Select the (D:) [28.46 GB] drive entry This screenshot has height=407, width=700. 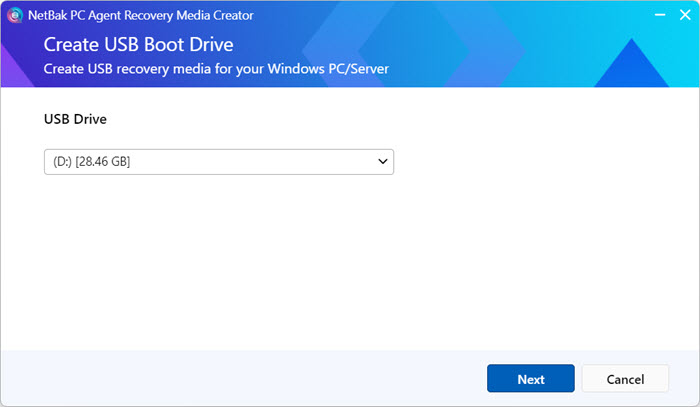(88, 161)
